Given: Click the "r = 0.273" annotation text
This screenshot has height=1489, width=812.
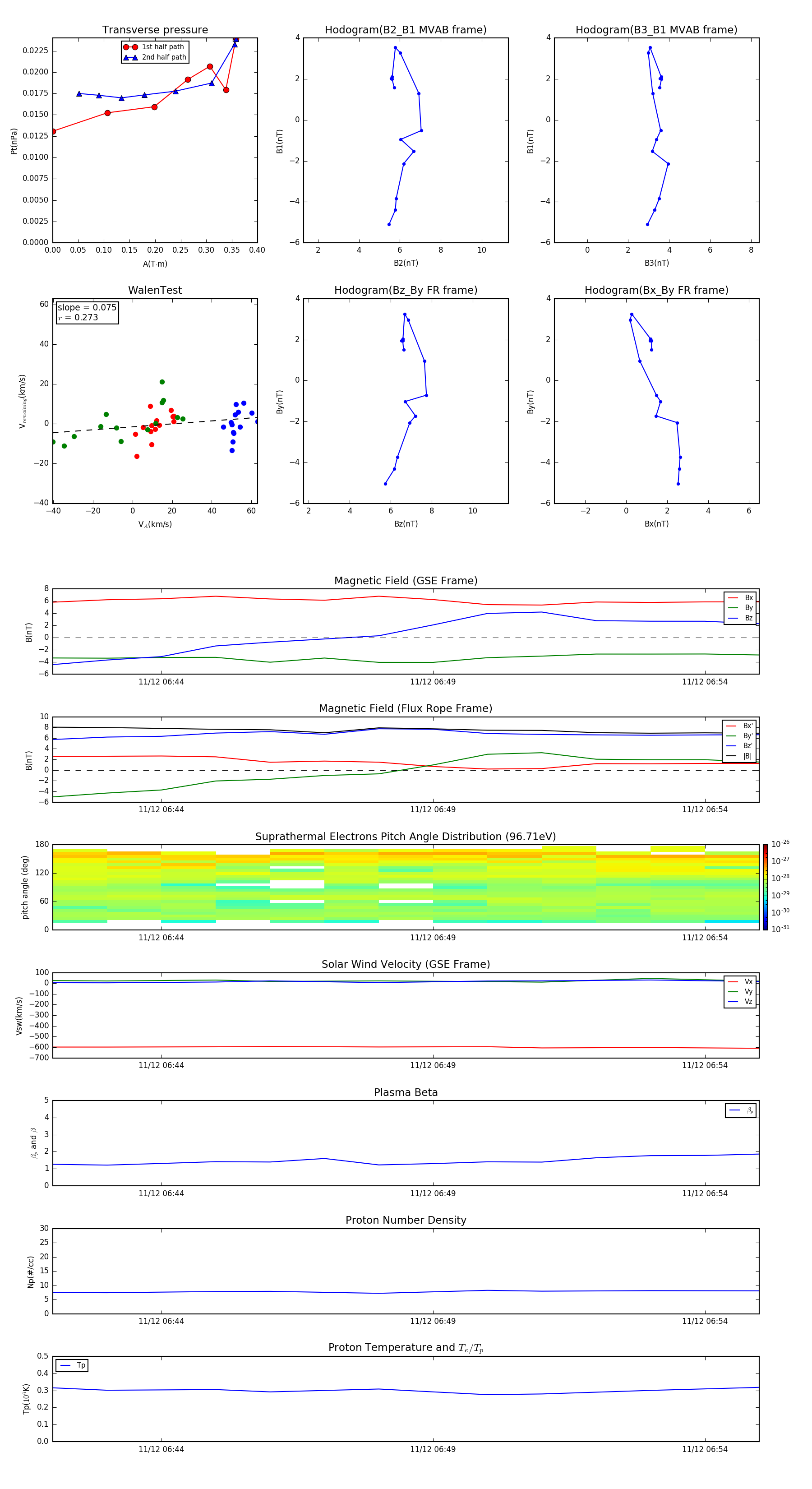Looking at the screenshot, I should coord(78,317).
